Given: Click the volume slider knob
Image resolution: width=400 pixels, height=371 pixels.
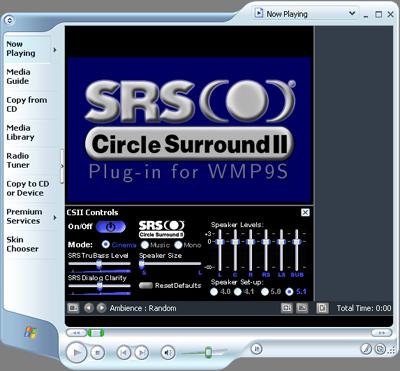Looking at the screenshot, I should [208, 352].
